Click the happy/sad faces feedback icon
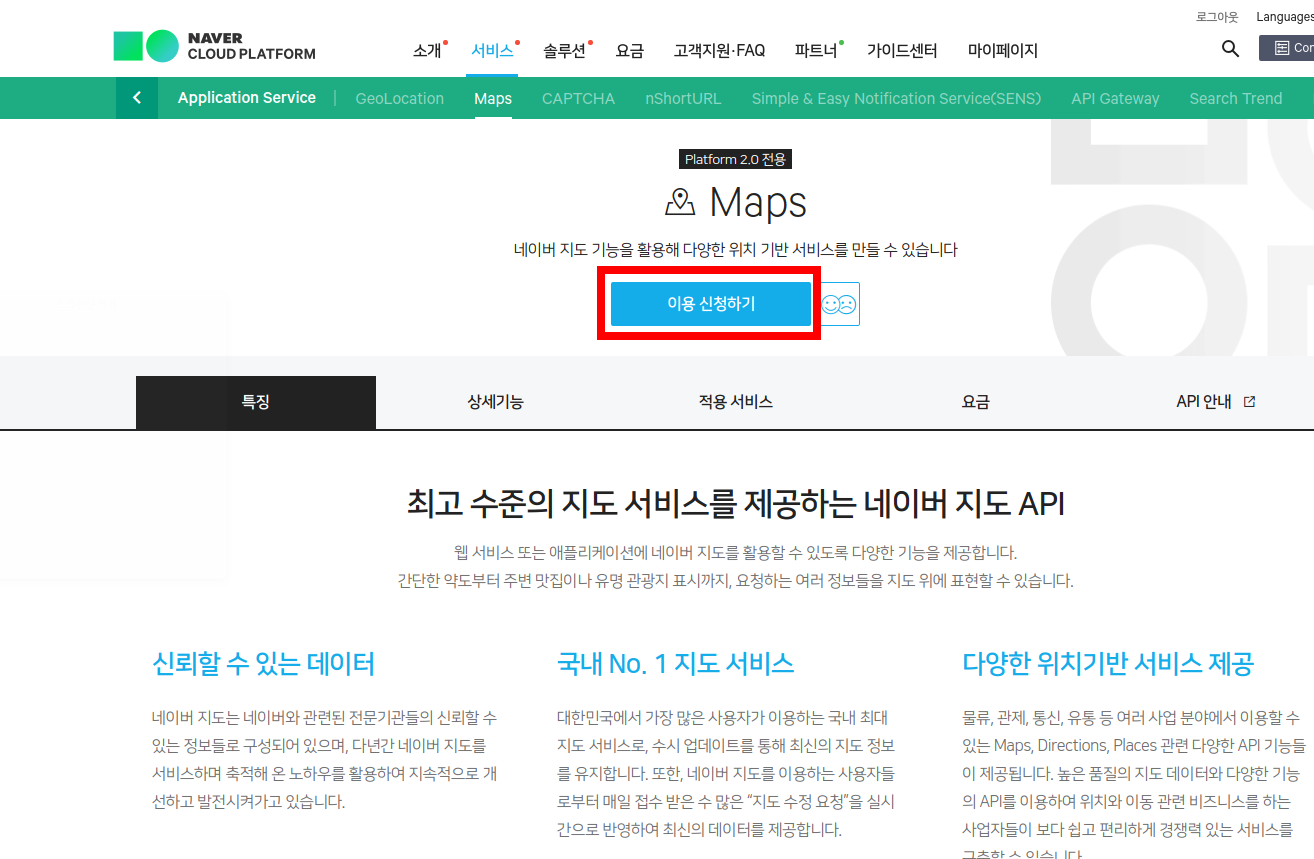 click(x=839, y=304)
